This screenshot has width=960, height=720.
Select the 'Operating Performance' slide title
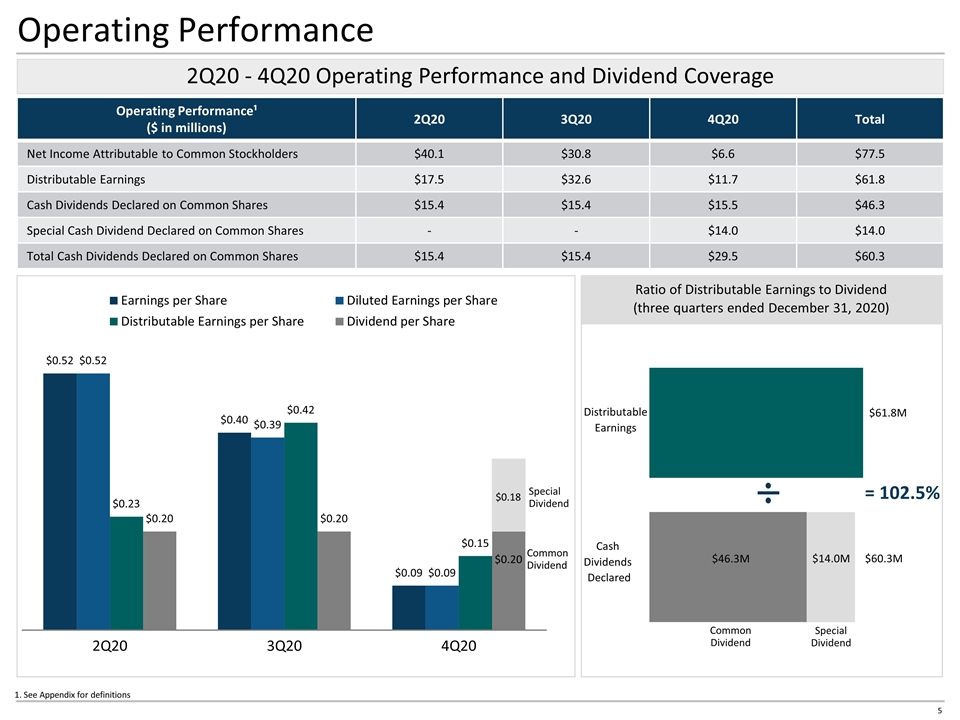[195, 29]
